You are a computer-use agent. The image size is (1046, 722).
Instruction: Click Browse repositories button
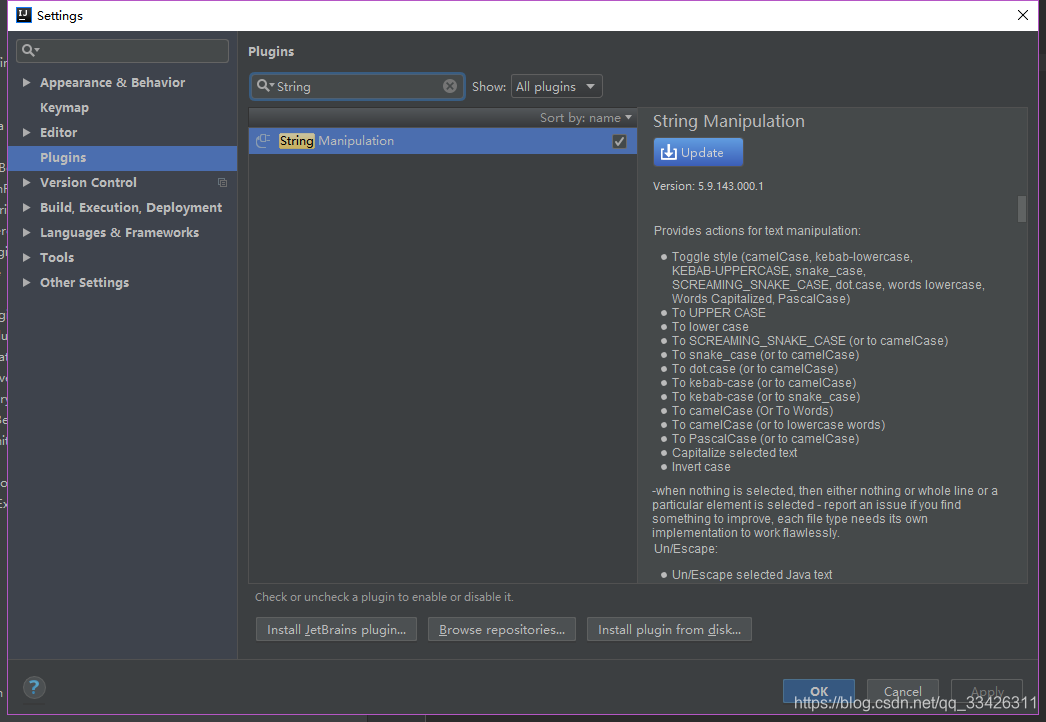pyautogui.click(x=502, y=629)
